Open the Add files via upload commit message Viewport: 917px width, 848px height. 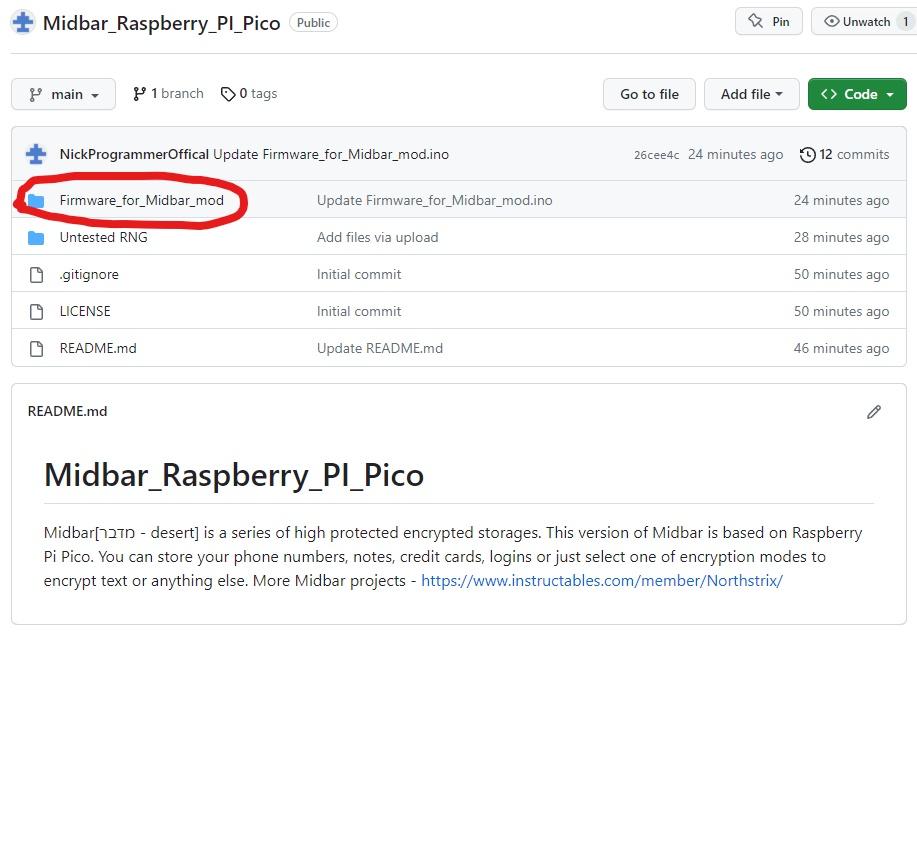[377, 237]
